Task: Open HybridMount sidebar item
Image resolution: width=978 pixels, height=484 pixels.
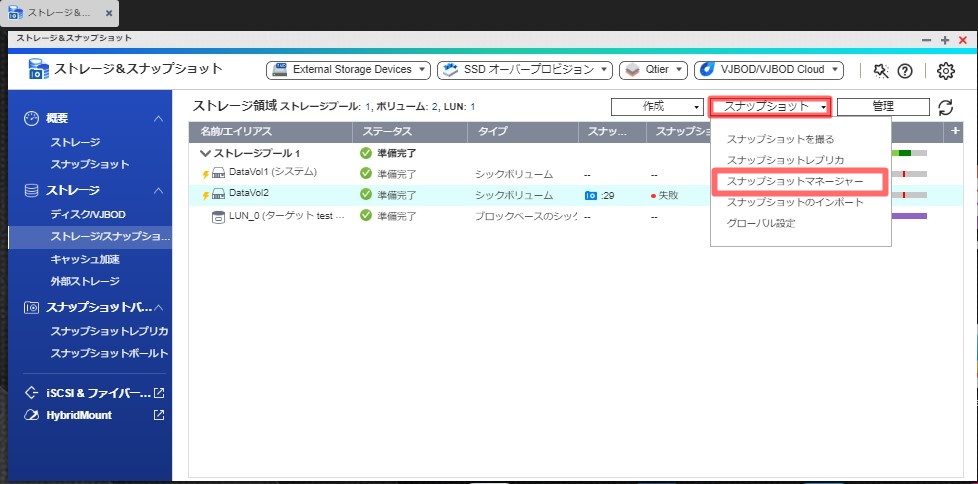Action: click(79, 415)
